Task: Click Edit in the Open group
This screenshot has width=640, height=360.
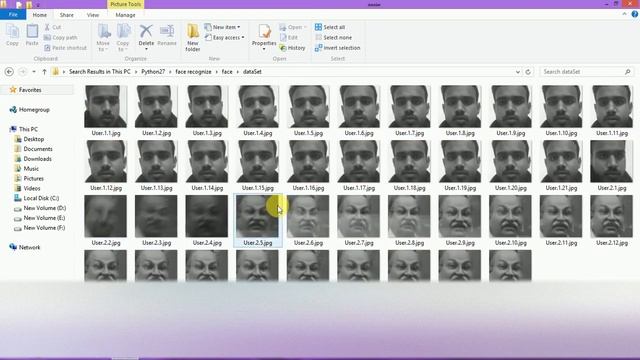Action: click(x=289, y=38)
